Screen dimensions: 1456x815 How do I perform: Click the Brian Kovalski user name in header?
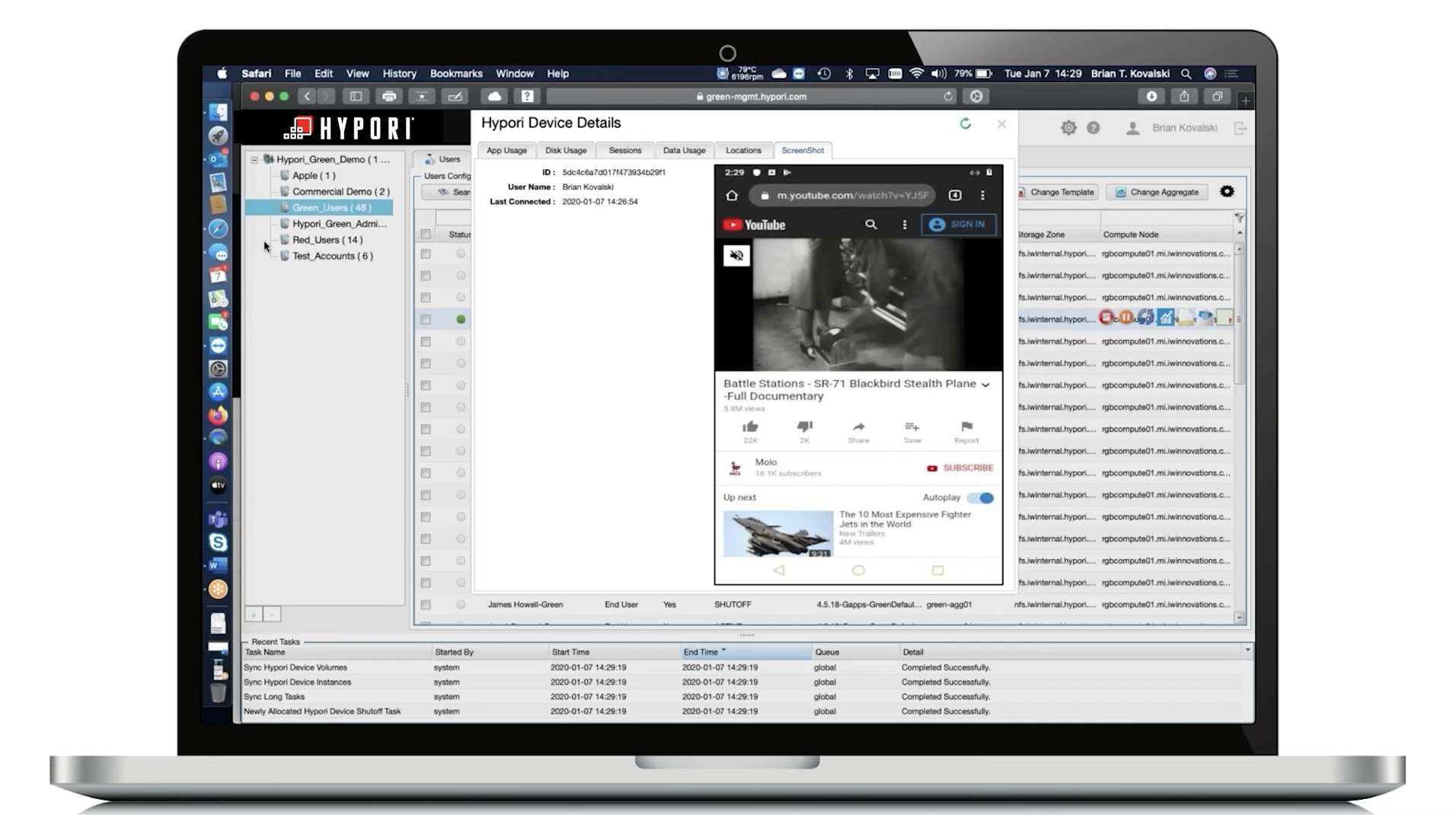click(1184, 128)
